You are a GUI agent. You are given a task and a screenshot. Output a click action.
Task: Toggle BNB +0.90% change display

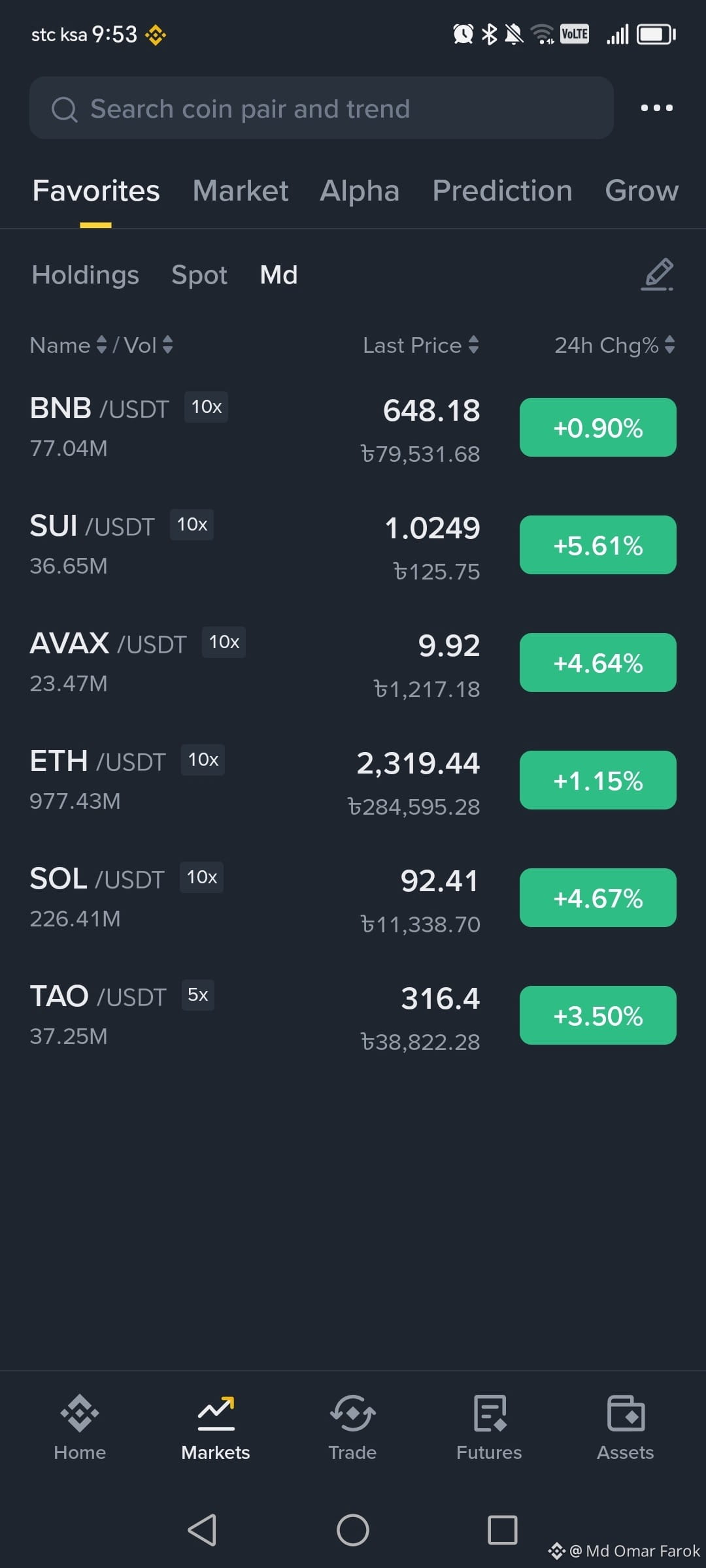598,427
